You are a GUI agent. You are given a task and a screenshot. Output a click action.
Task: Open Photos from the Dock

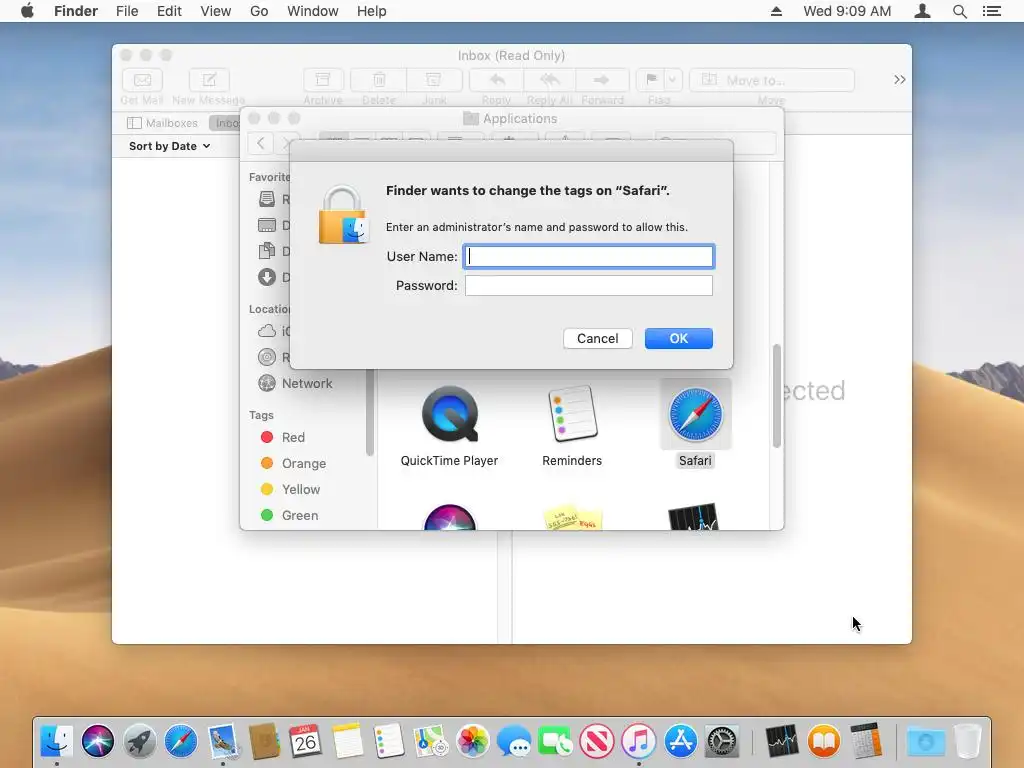pos(473,741)
